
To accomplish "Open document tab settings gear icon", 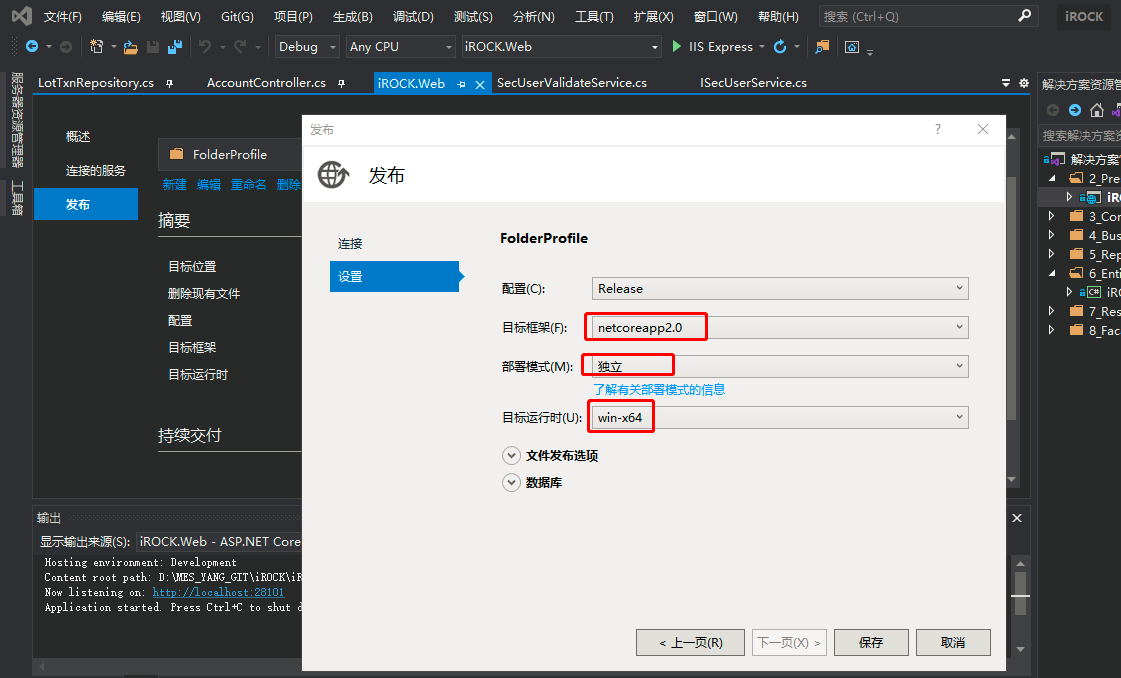I will pos(1024,83).
